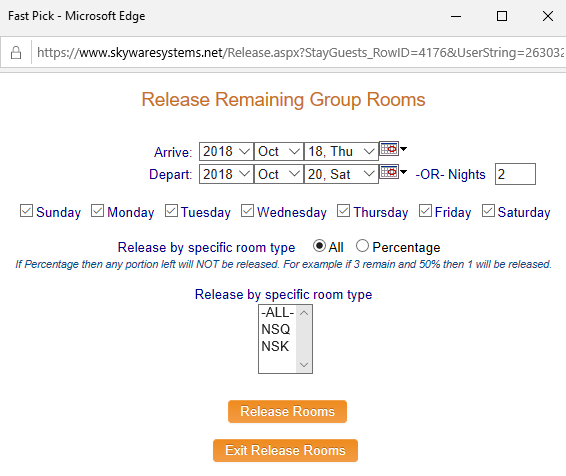This screenshot has height=476, width=566.
Task: Click the Nights input field
Action: tap(515, 174)
